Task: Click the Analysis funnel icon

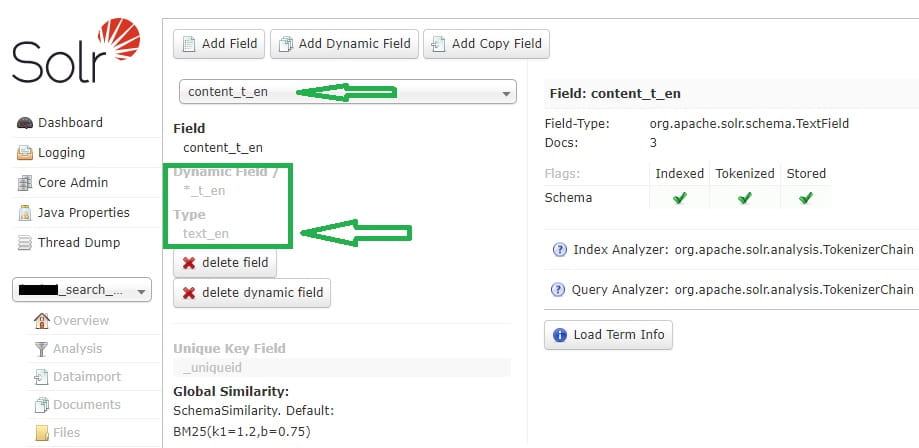Action: point(42,349)
